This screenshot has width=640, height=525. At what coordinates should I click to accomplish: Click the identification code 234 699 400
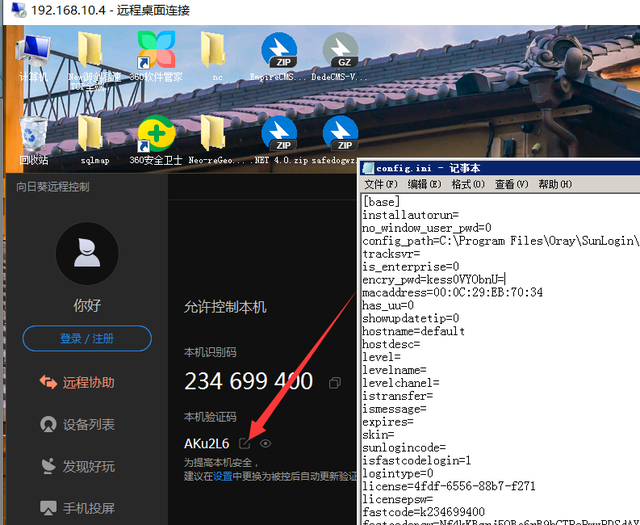click(x=249, y=381)
